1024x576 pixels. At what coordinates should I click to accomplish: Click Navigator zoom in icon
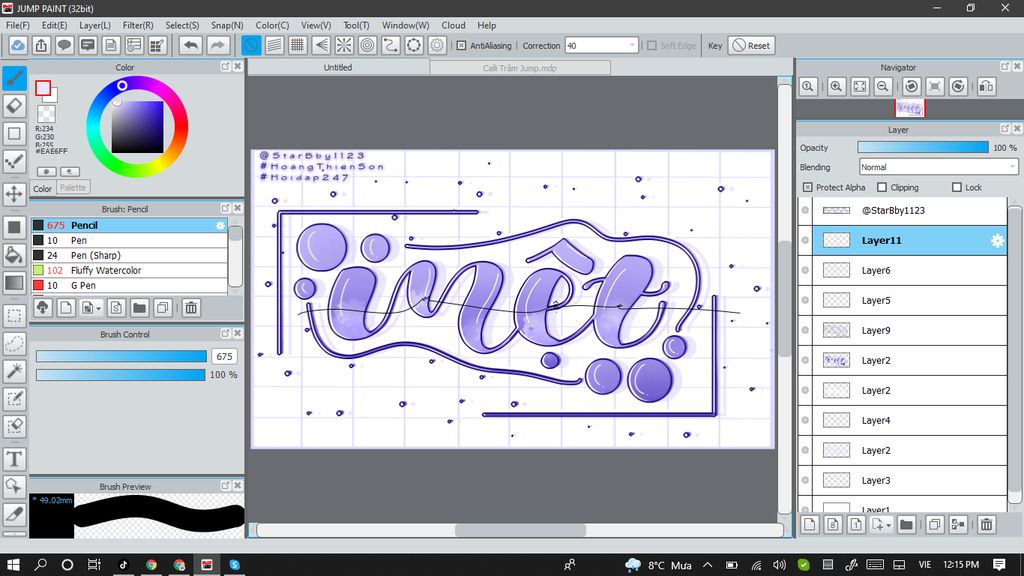tap(836, 86)
